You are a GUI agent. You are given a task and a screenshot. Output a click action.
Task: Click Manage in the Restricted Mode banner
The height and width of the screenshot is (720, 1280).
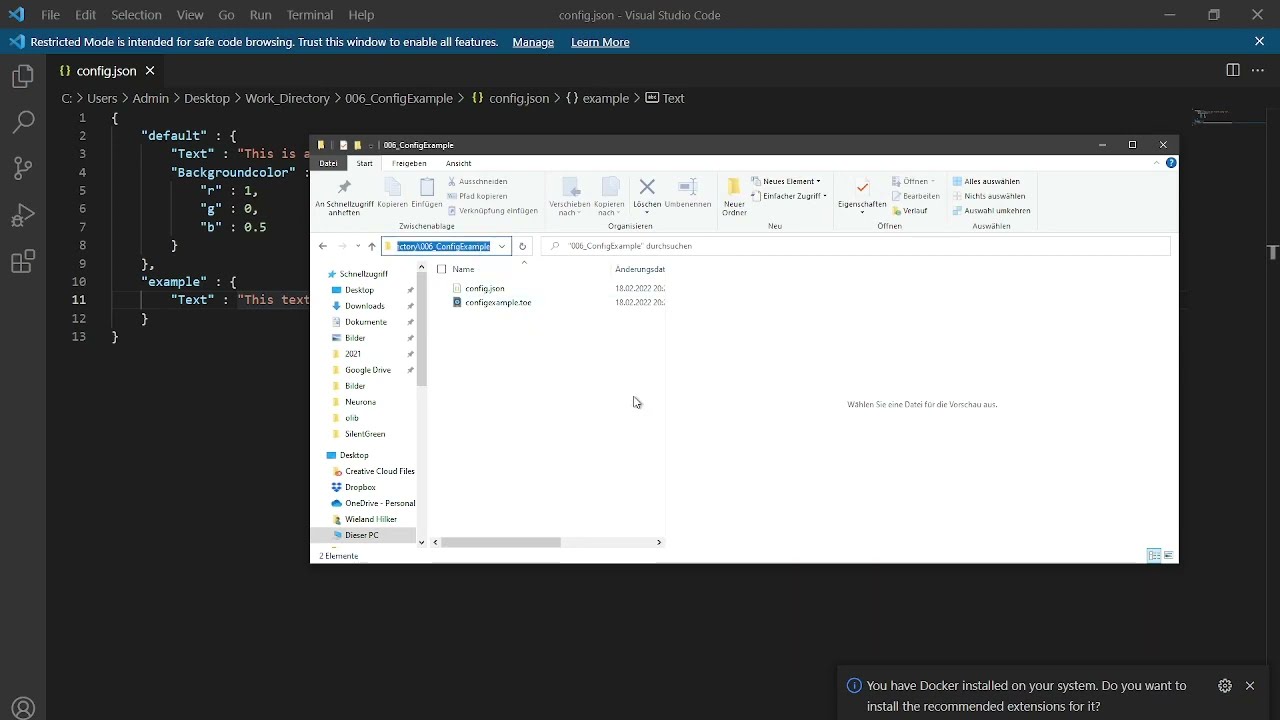(533, 42)
